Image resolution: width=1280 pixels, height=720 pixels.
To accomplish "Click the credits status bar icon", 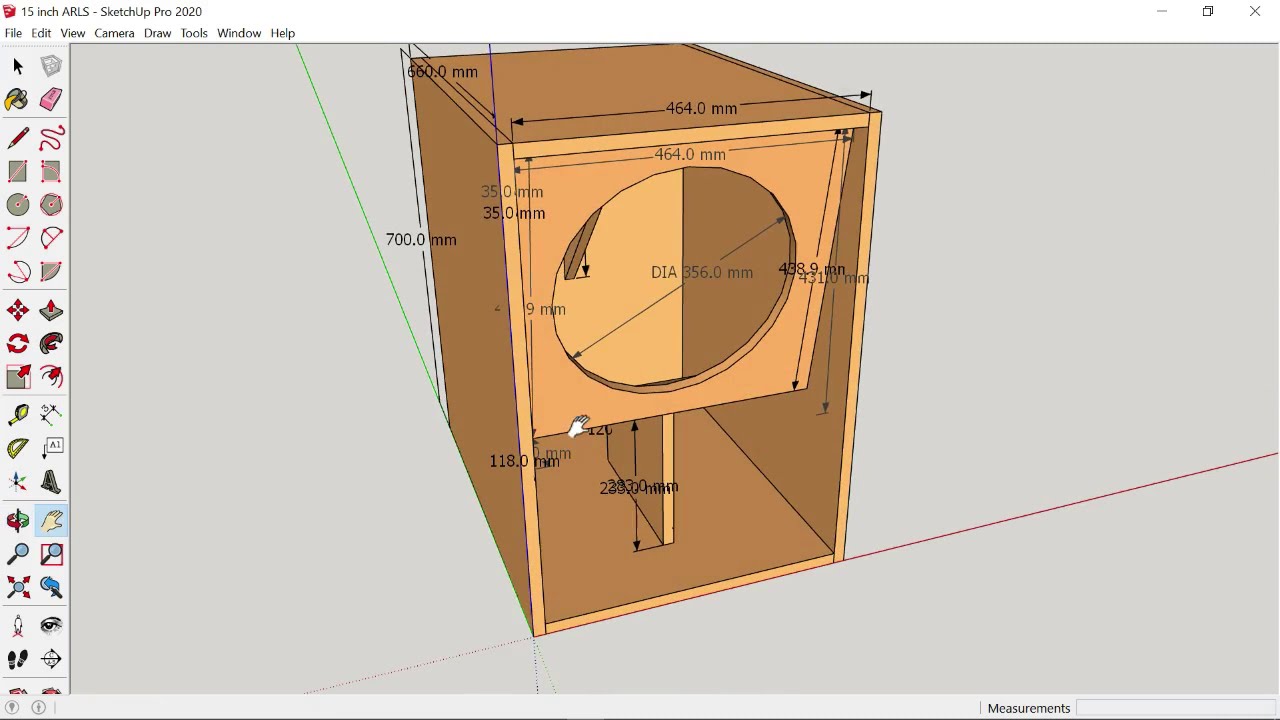I will [39, 708].
